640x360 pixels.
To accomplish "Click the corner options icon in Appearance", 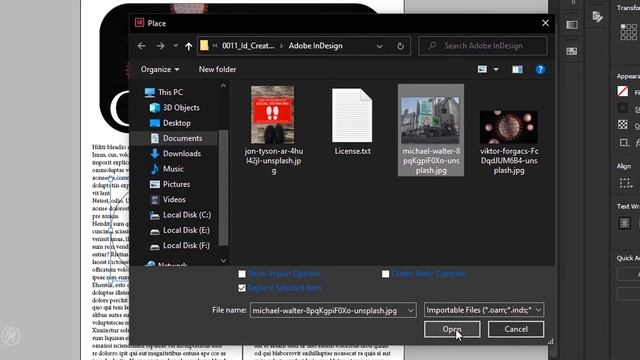I will (624, 142).
